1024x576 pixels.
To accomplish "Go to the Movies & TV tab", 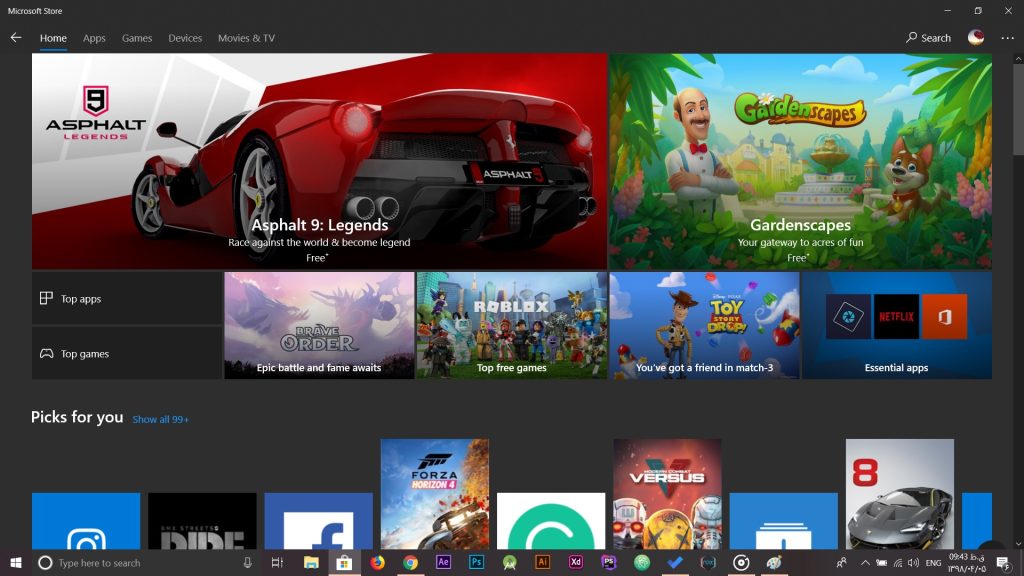I will pyautogui.click(x=246, y=38).
